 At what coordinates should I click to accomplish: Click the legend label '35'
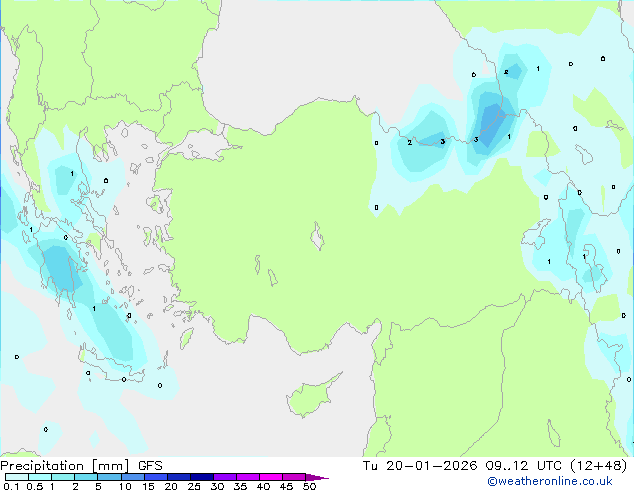pyautogui.click(x=240, y=486)
